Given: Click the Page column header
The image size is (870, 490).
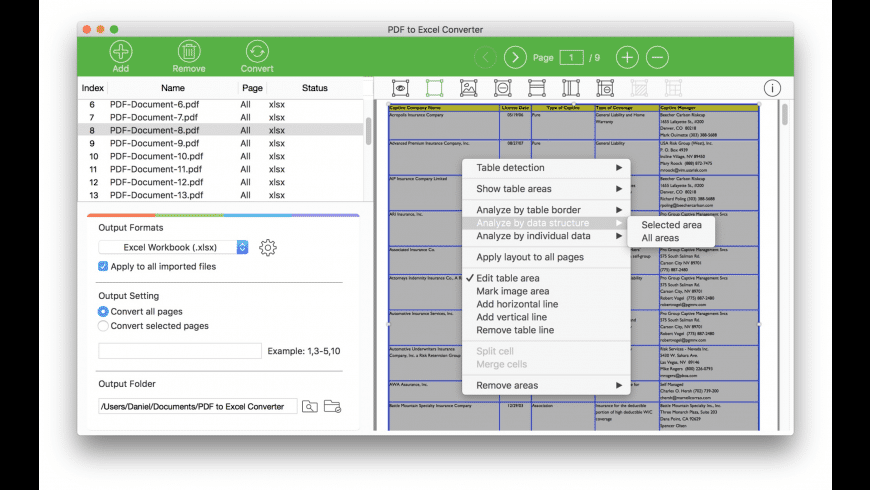Looking at the screenshot, I should coord(252,88).
